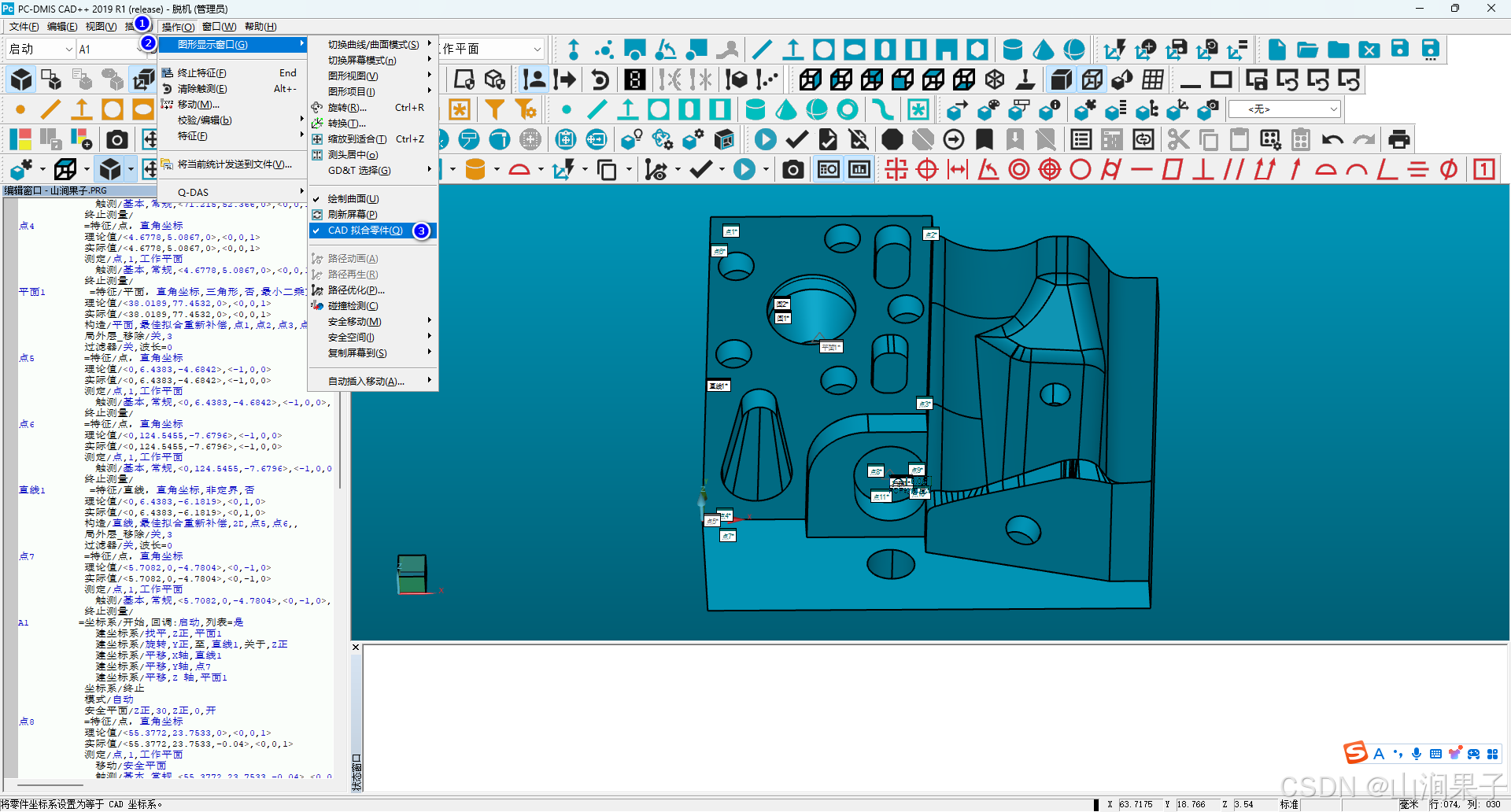1511x812 pixels.
Task: Expand the 复制屏幕到(S) submenu
Action: [x=372, y=353]
